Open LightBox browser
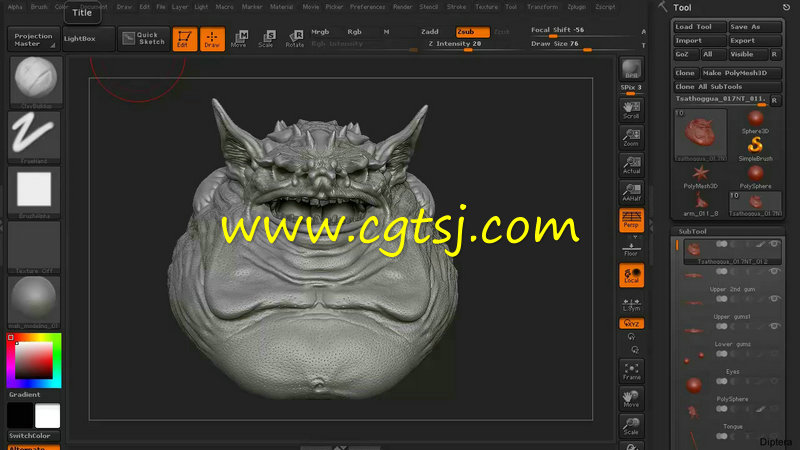This screenshot has width=800, height=450. click(88, 39)
